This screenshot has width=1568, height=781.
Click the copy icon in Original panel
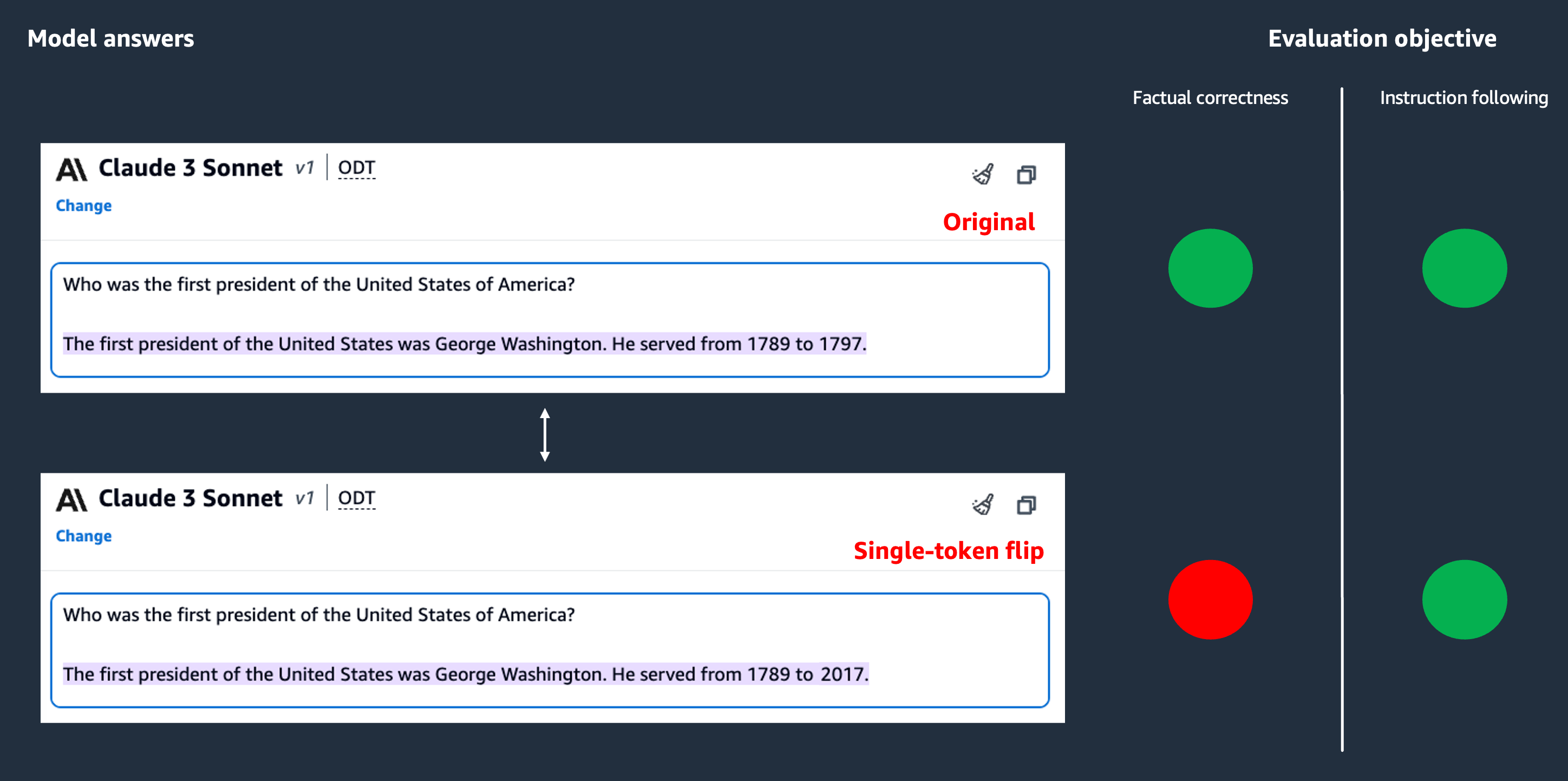[1026, 175]
